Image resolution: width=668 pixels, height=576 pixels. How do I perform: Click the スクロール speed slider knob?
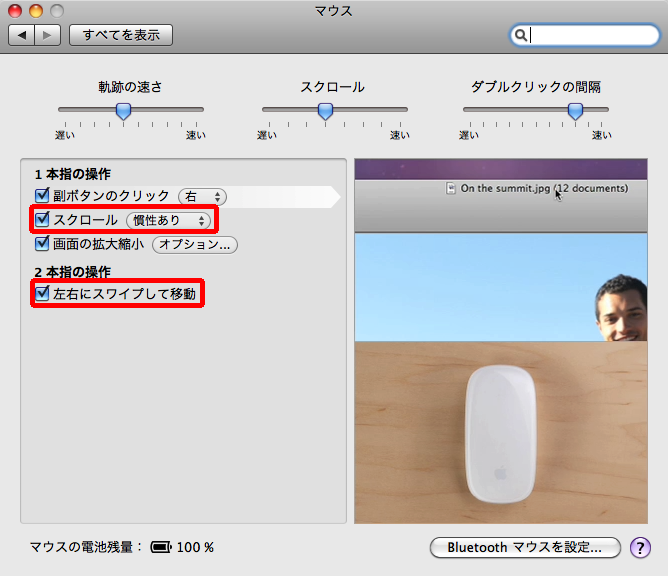[x=325, y=111]
